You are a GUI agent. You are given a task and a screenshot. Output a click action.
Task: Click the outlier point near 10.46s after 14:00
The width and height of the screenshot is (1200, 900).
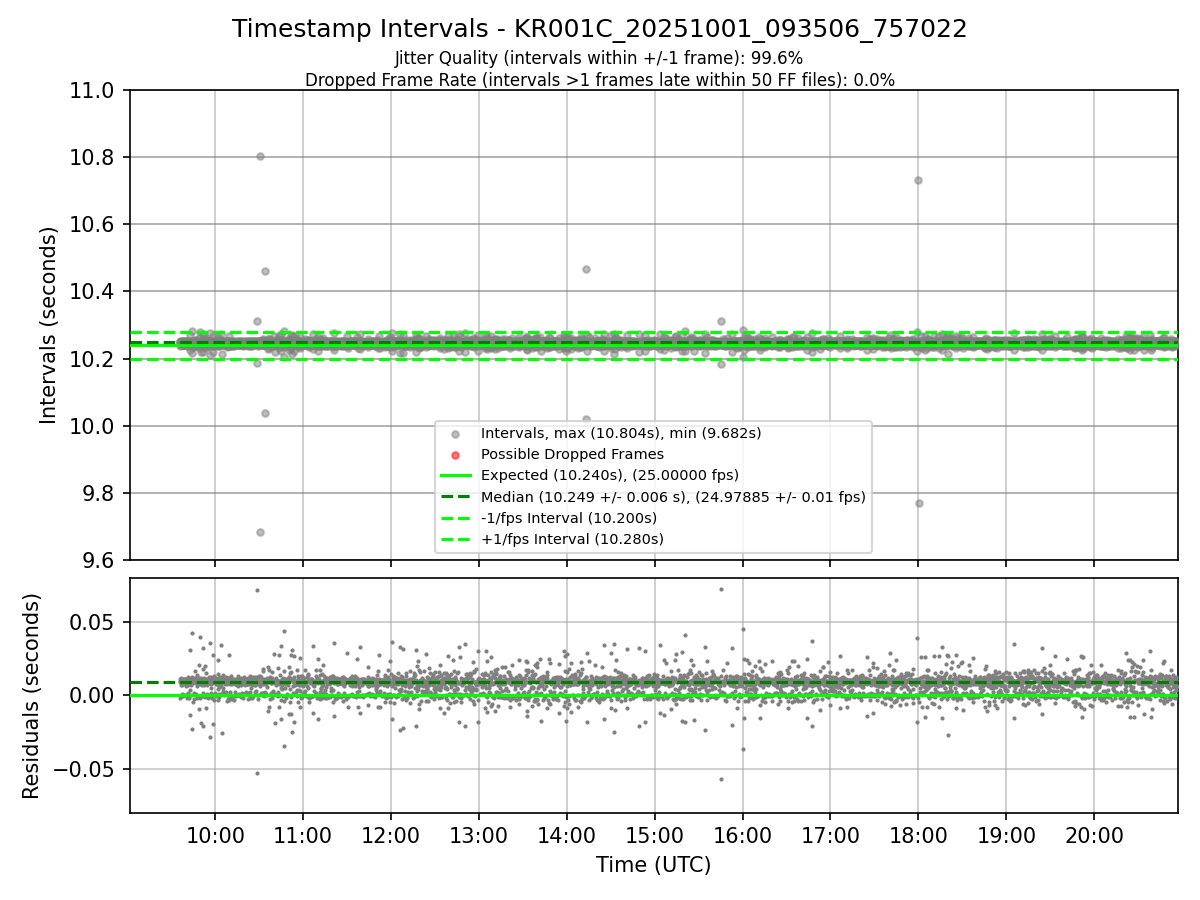[586, 269]
